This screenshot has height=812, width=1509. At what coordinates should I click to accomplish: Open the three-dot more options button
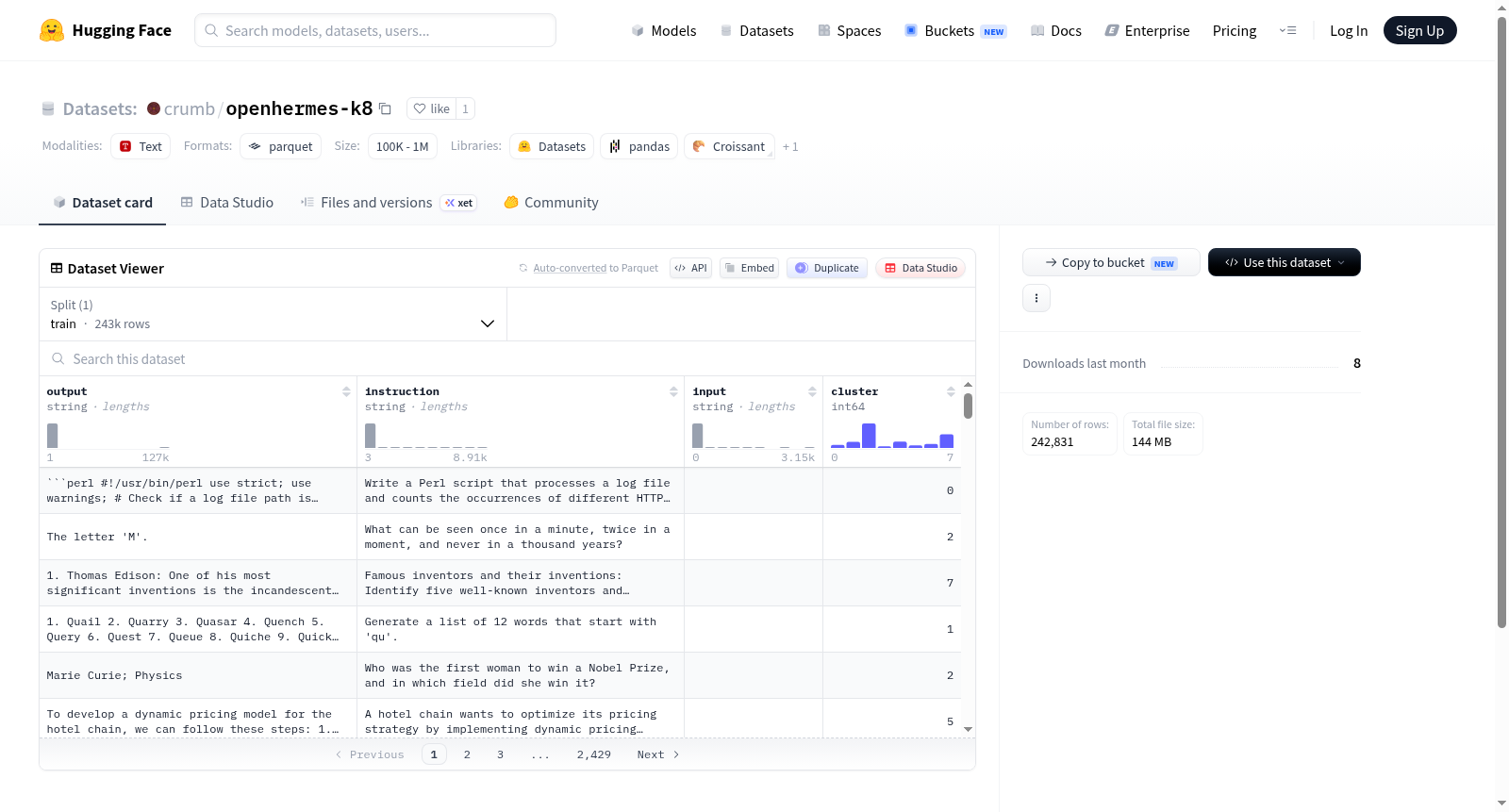point(1036,298)
